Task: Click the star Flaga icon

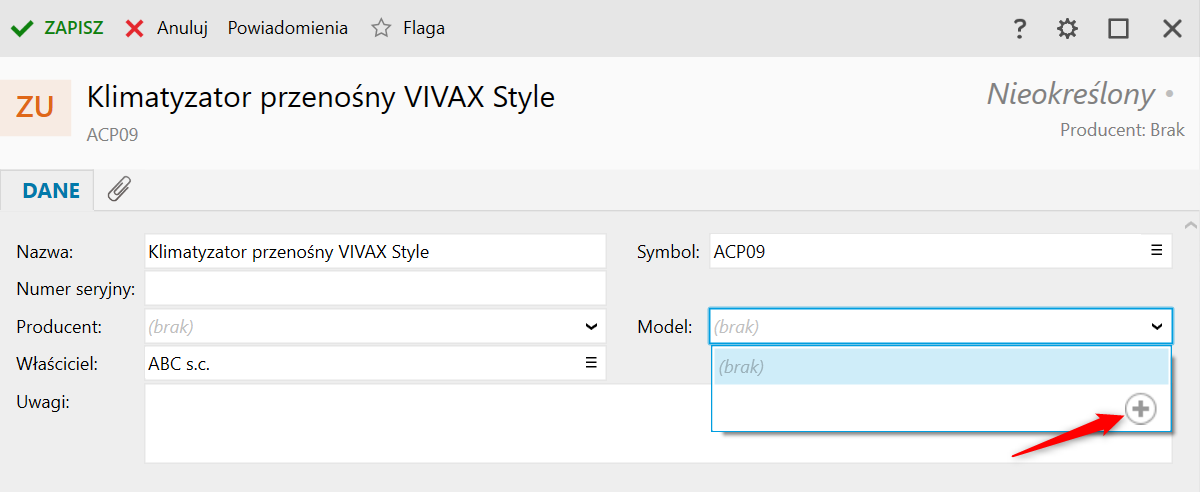Action: click(381, 29)
